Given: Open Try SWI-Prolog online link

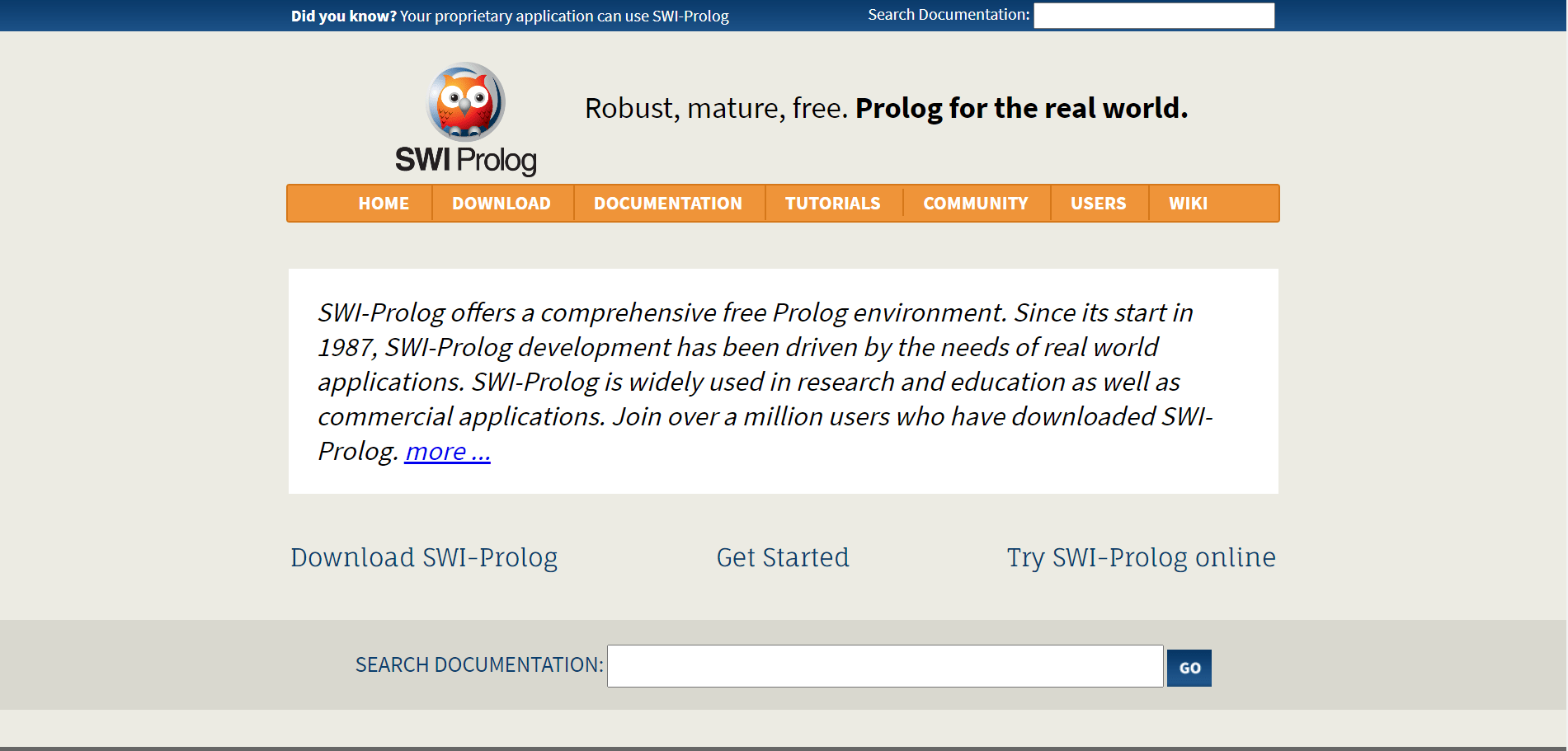Looking at the screenshot, I should [x=1142, y=558].
